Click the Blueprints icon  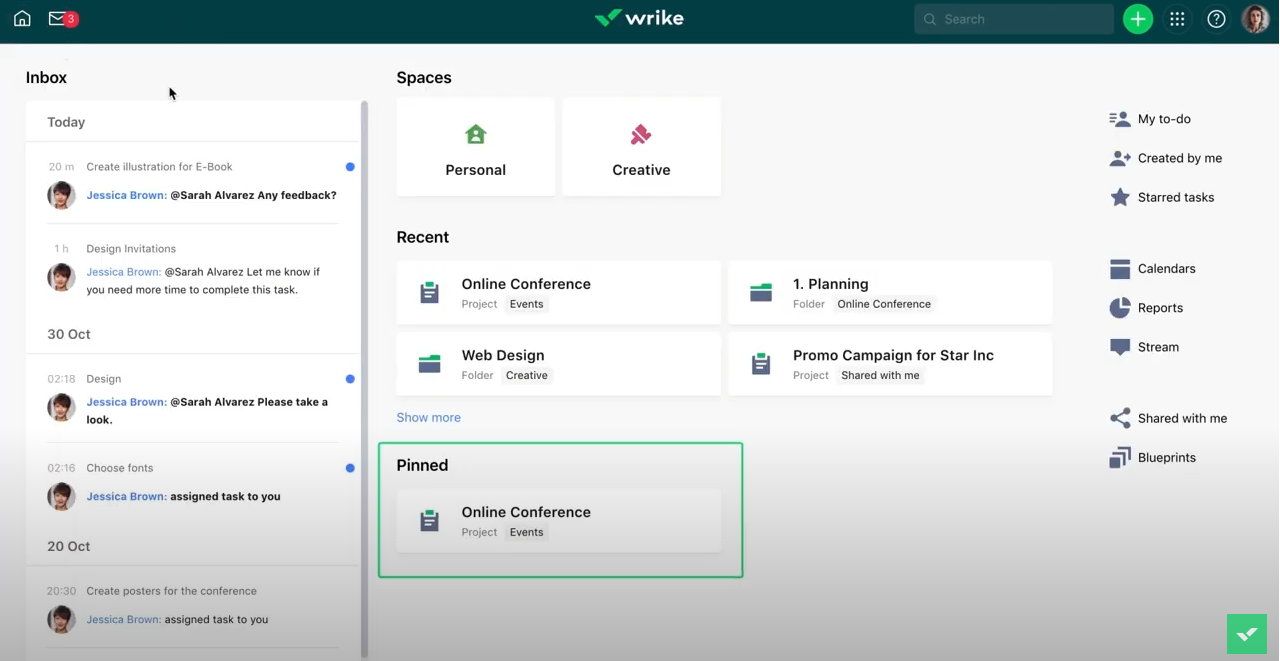click(1120, 458)
